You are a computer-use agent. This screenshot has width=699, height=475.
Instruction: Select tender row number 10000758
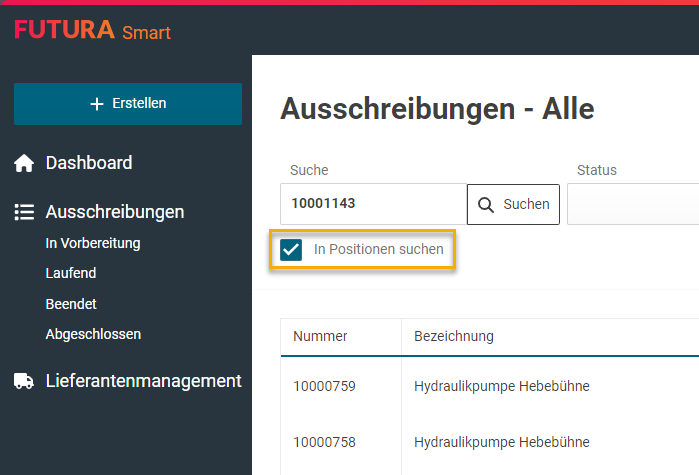pos(324,442)
